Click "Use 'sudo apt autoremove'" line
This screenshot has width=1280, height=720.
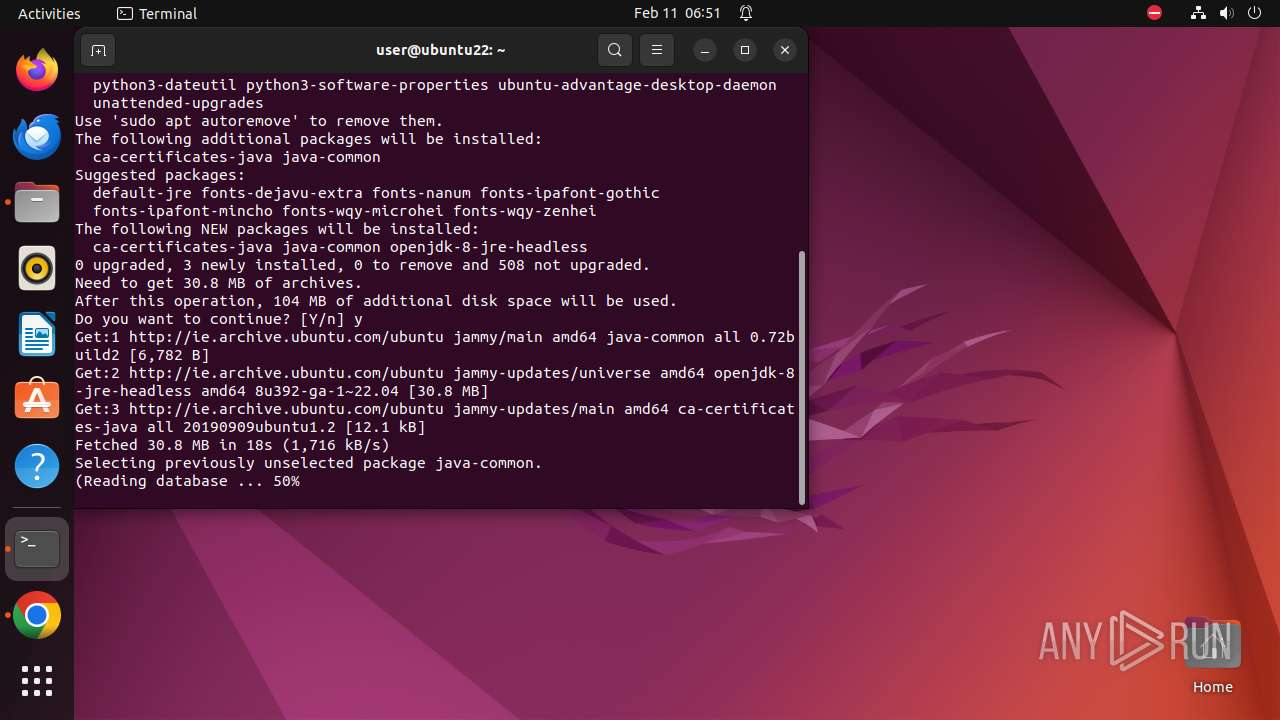259,121
